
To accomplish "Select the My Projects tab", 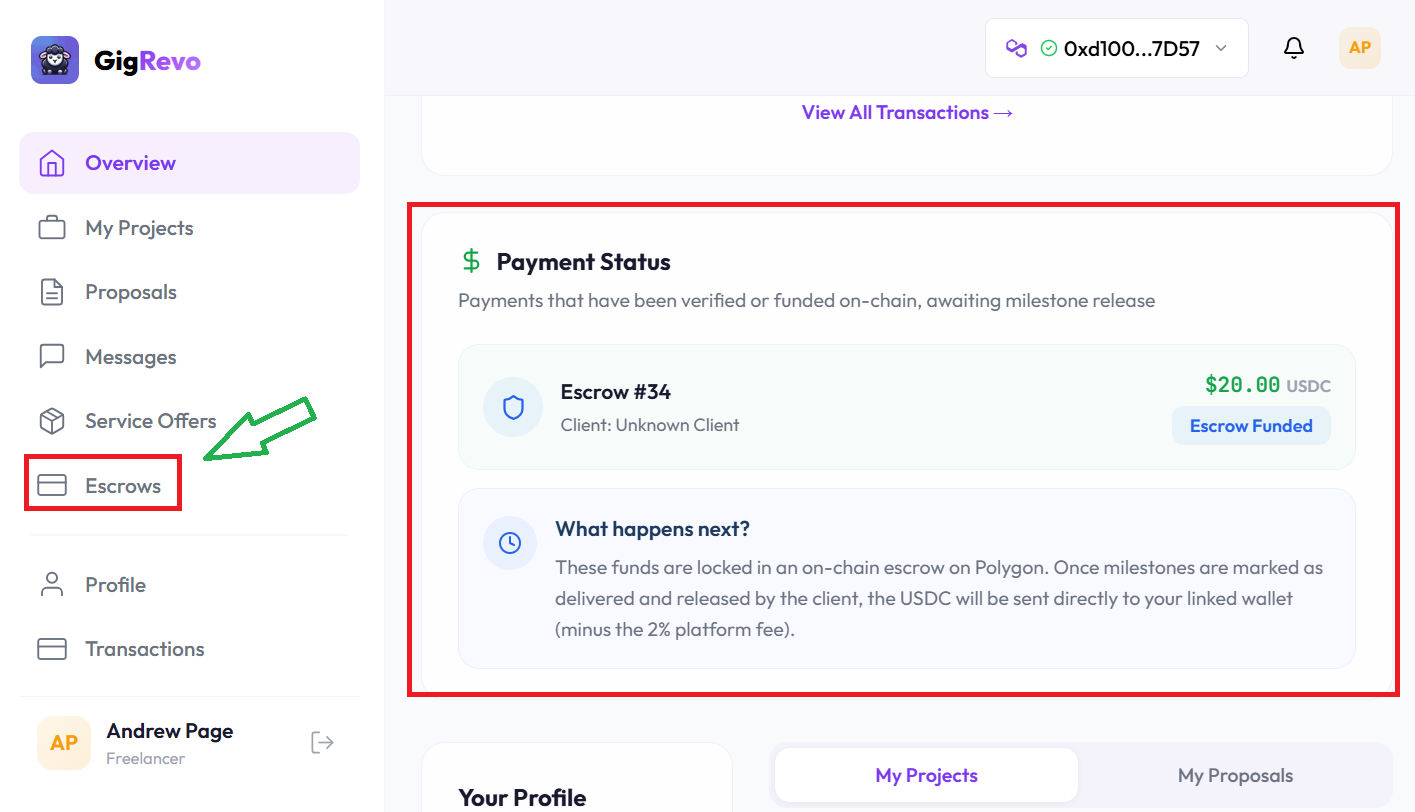I will tap(925, 775).
